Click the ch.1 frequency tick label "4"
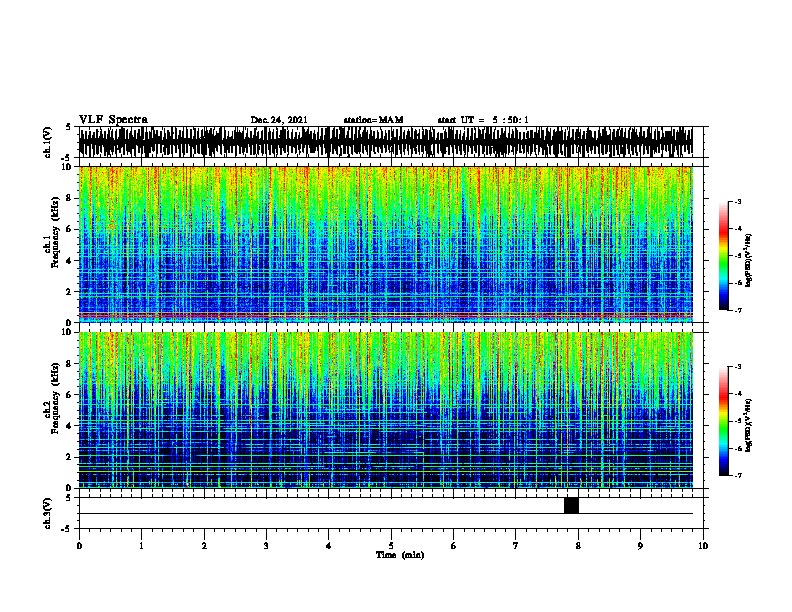This screenshot has width=792, height=612. pyautogui.click(x=69, y=261)
